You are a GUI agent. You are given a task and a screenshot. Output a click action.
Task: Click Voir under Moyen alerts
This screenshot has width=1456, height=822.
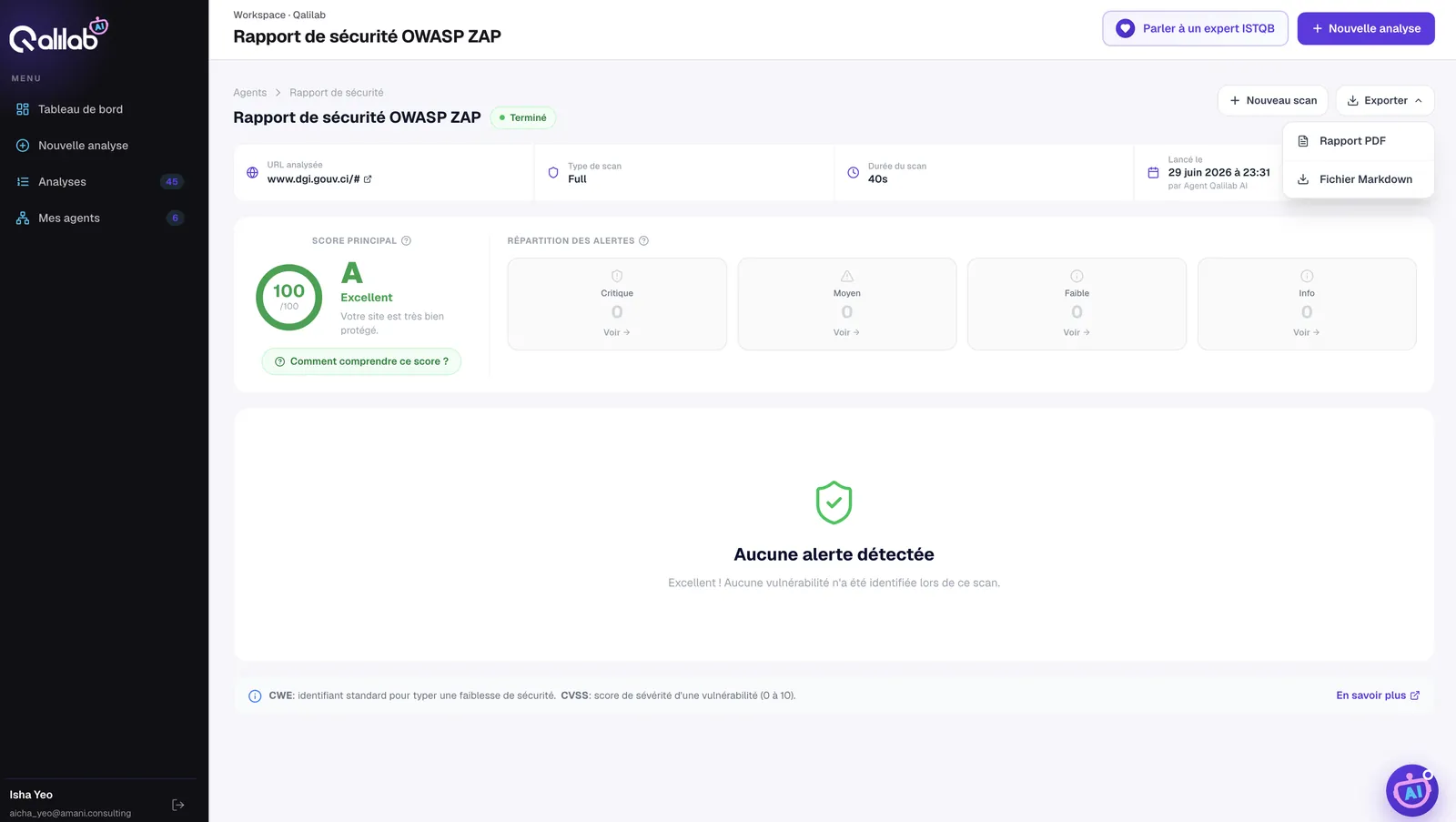847,333
